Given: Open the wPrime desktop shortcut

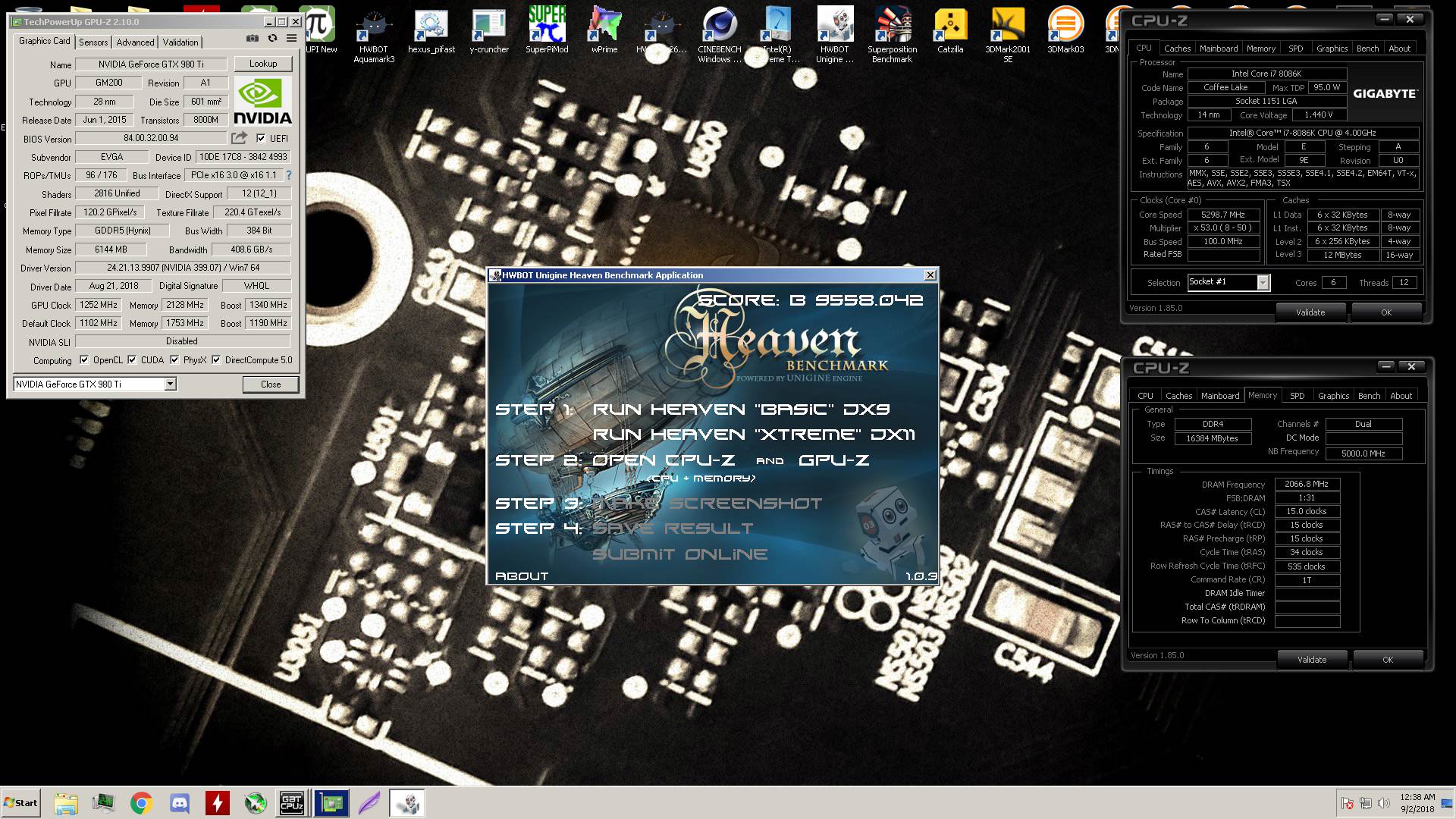Looking at the screenshot, I should click(604, 32).
